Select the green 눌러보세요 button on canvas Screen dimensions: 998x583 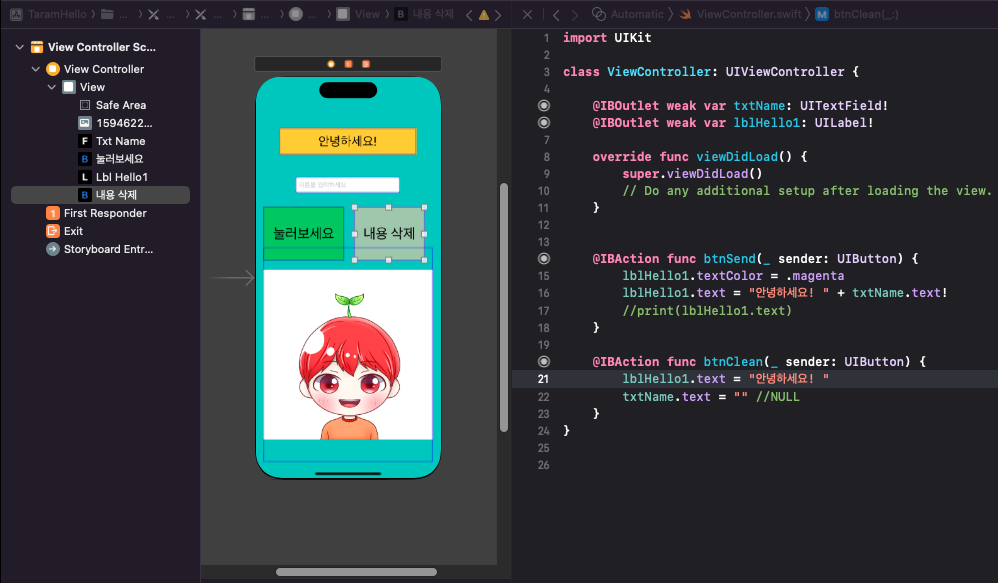[304, 233]
